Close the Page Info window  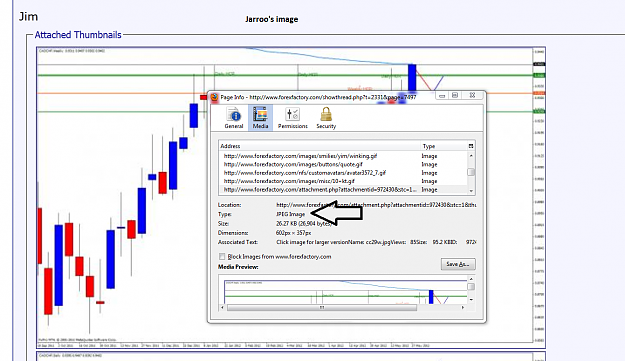click(x=472, y=96)
